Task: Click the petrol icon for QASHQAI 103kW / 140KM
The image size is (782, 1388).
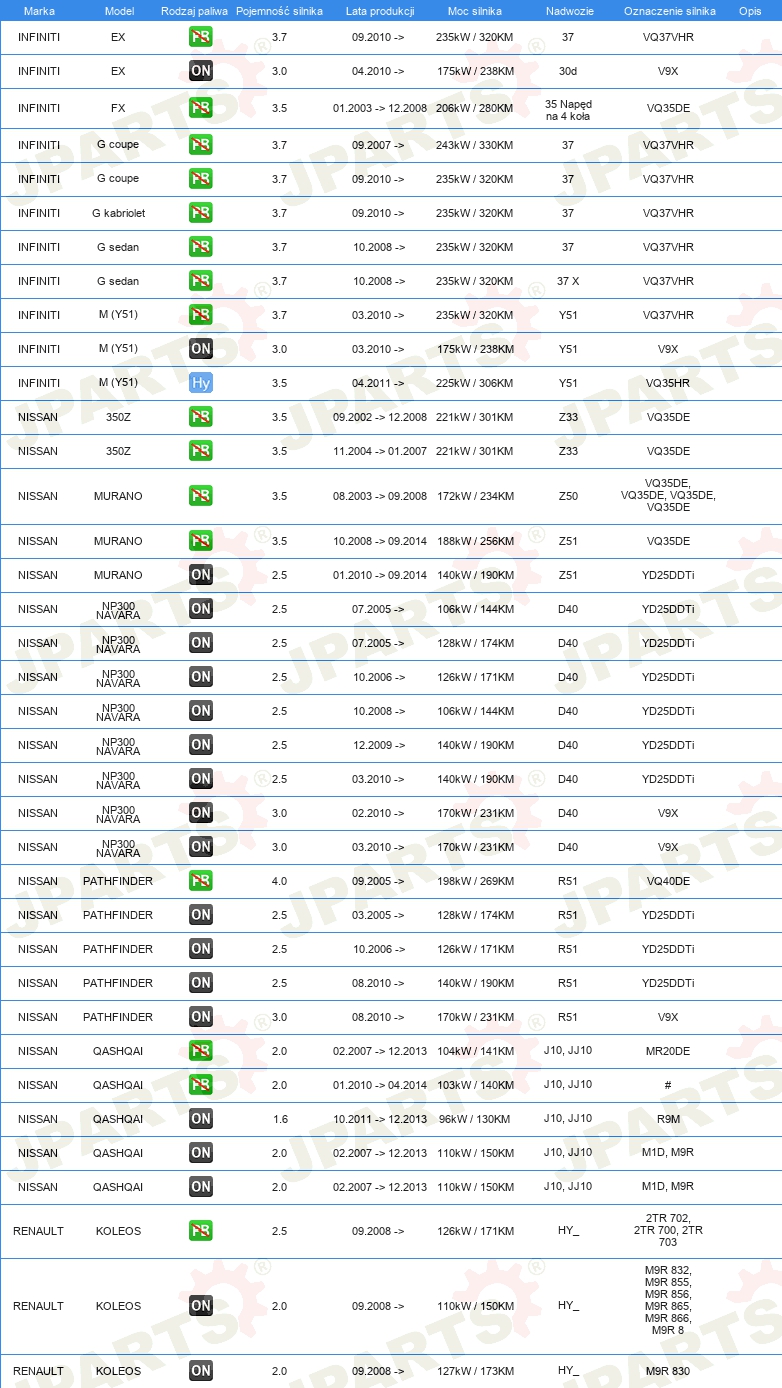Action: click(201, 1085)
